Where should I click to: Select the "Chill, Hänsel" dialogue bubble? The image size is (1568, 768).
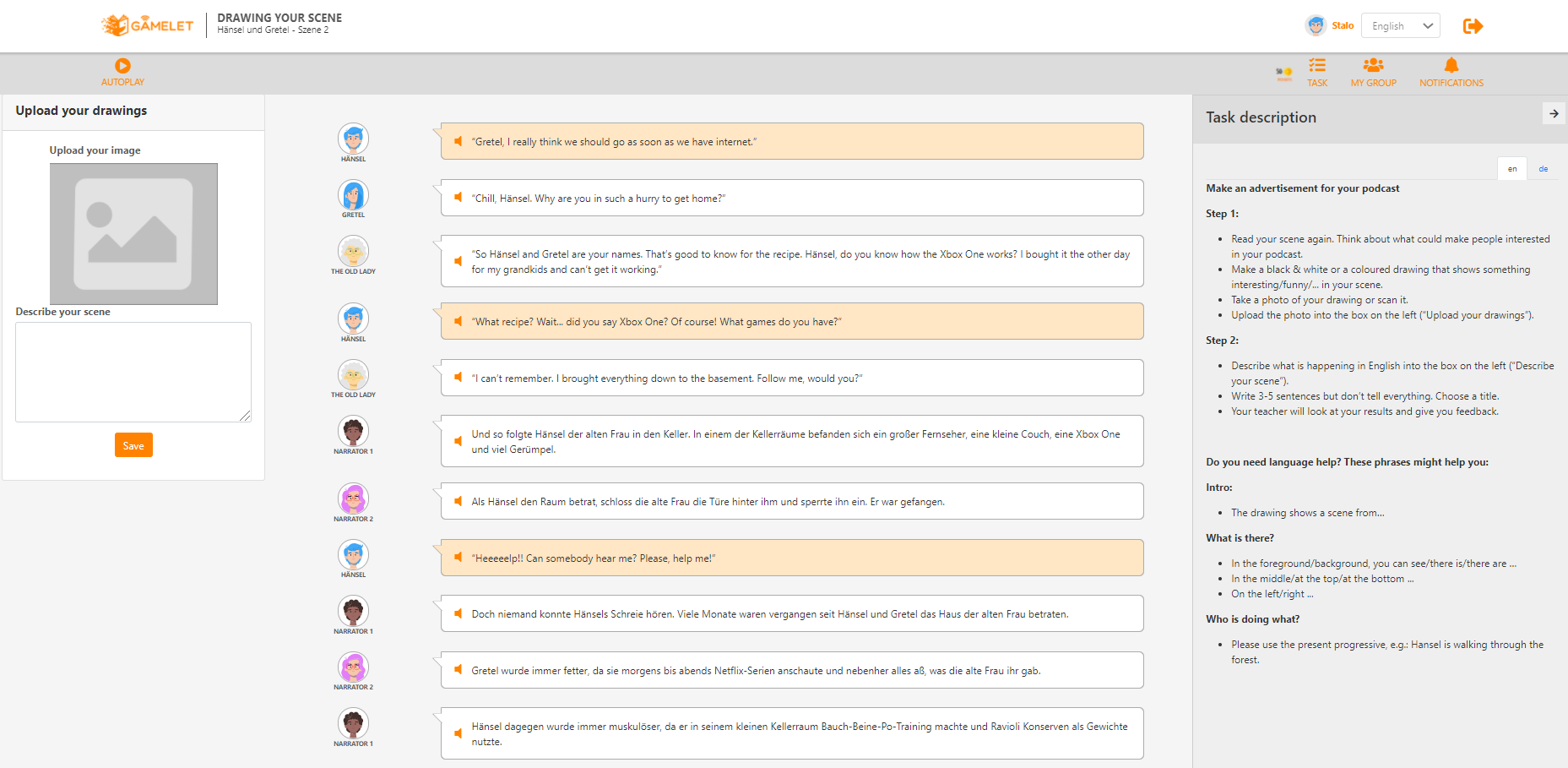click(x=792, y=198)
